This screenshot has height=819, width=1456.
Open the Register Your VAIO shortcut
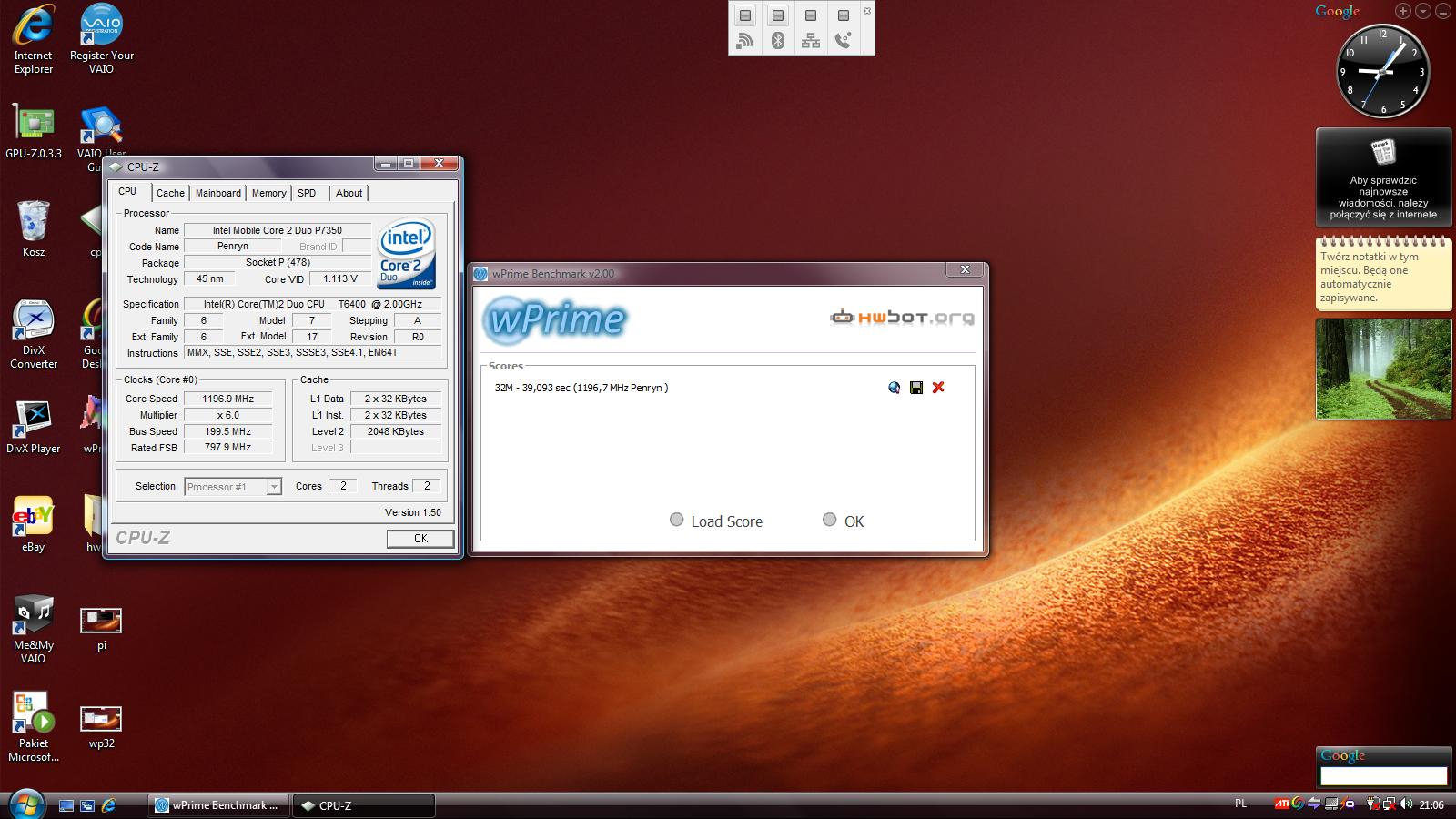click(x=101, y=39)
